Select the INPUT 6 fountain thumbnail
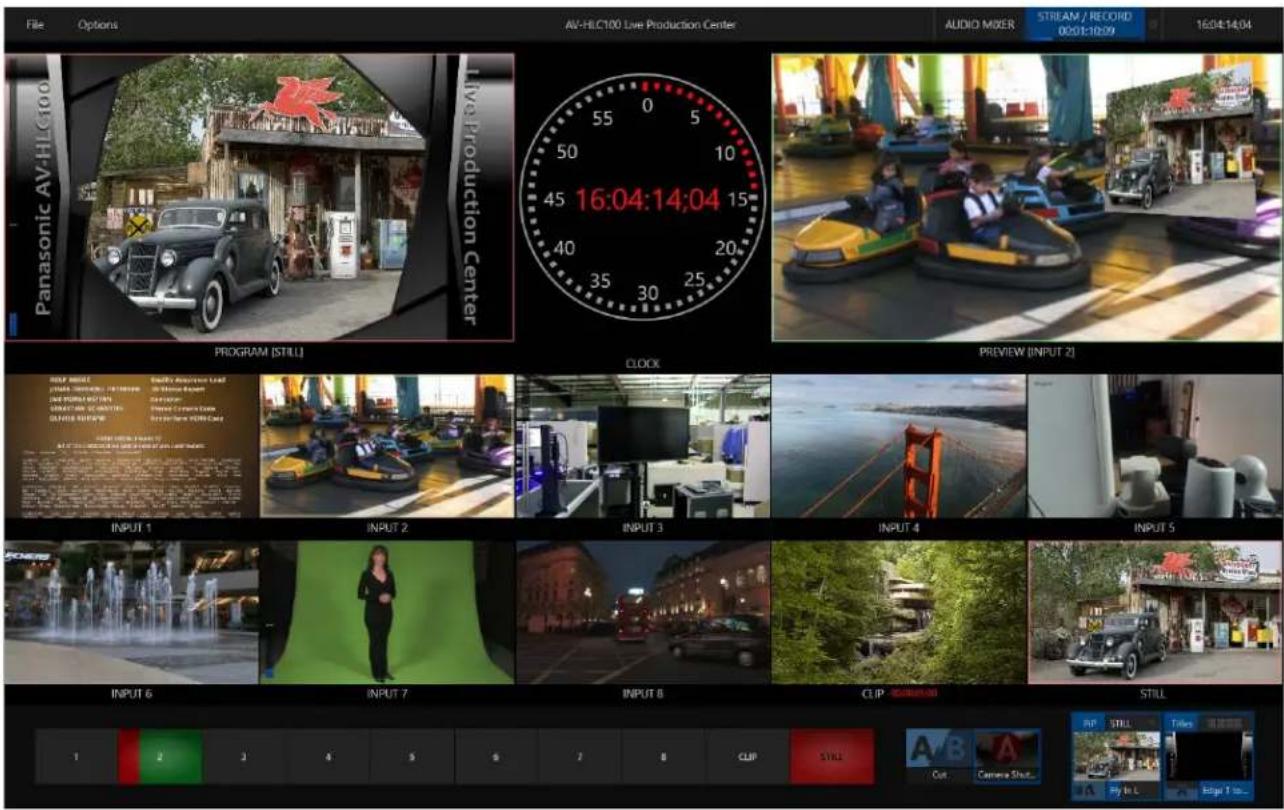 [131, 612]
